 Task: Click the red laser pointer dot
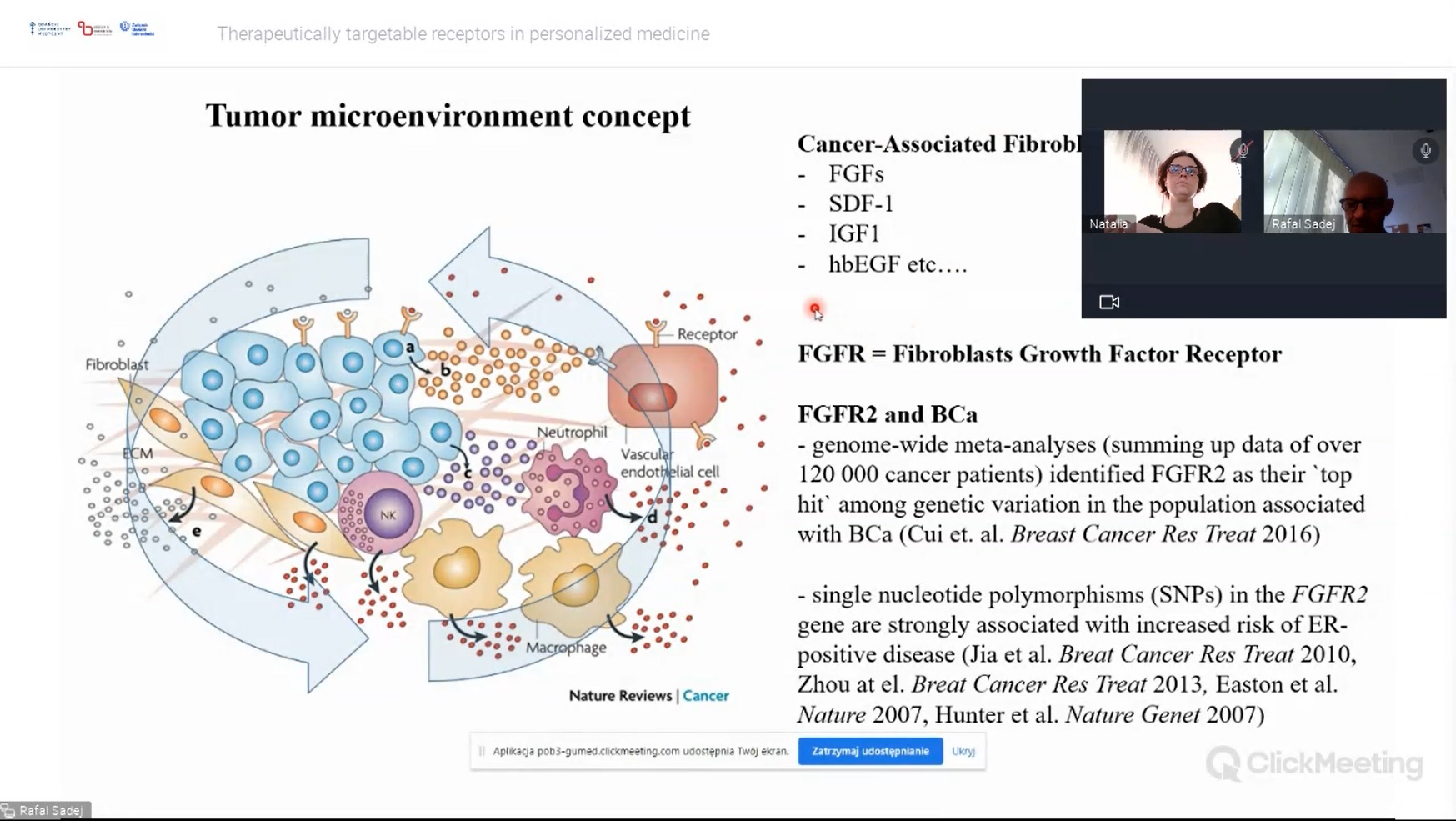814,308
